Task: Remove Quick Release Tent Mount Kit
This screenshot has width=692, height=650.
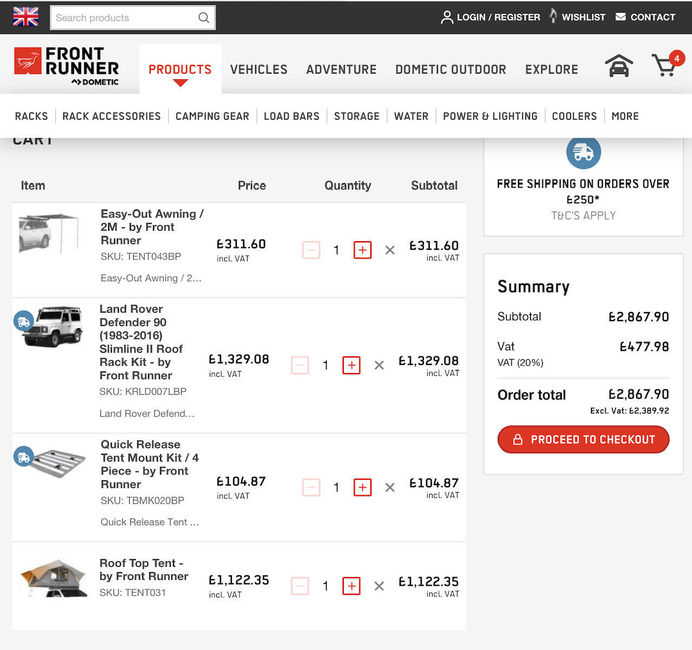Action: pyautogui.click(x=390, y=488)
